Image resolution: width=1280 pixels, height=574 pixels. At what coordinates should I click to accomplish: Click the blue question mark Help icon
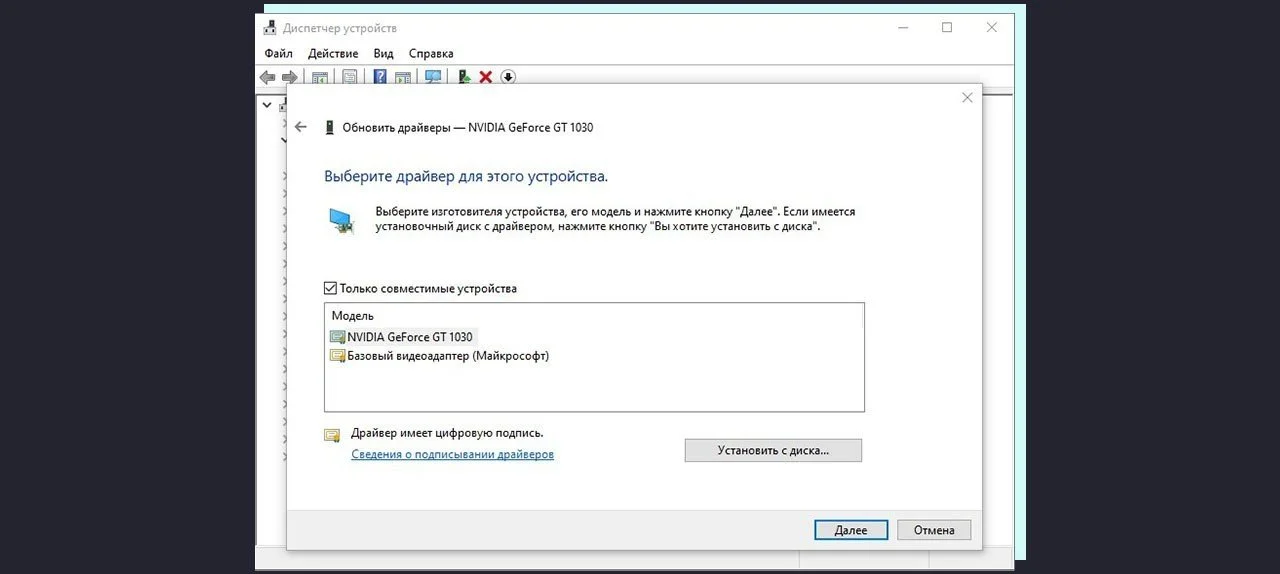(x=380, y=77)
